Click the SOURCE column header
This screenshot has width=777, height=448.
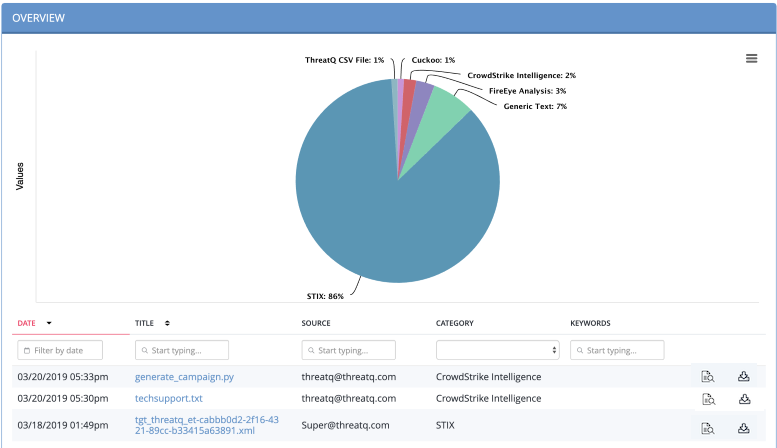(316, 323)
